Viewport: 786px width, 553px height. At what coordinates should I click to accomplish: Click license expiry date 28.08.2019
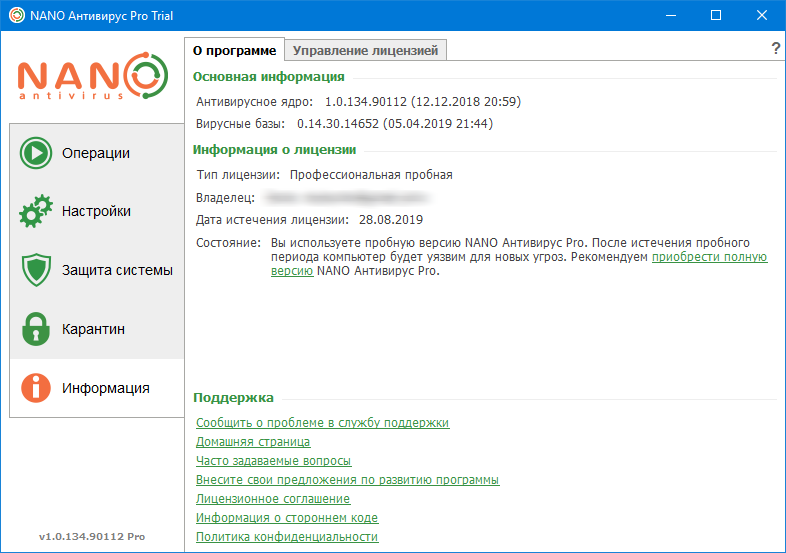pos(391,220)
